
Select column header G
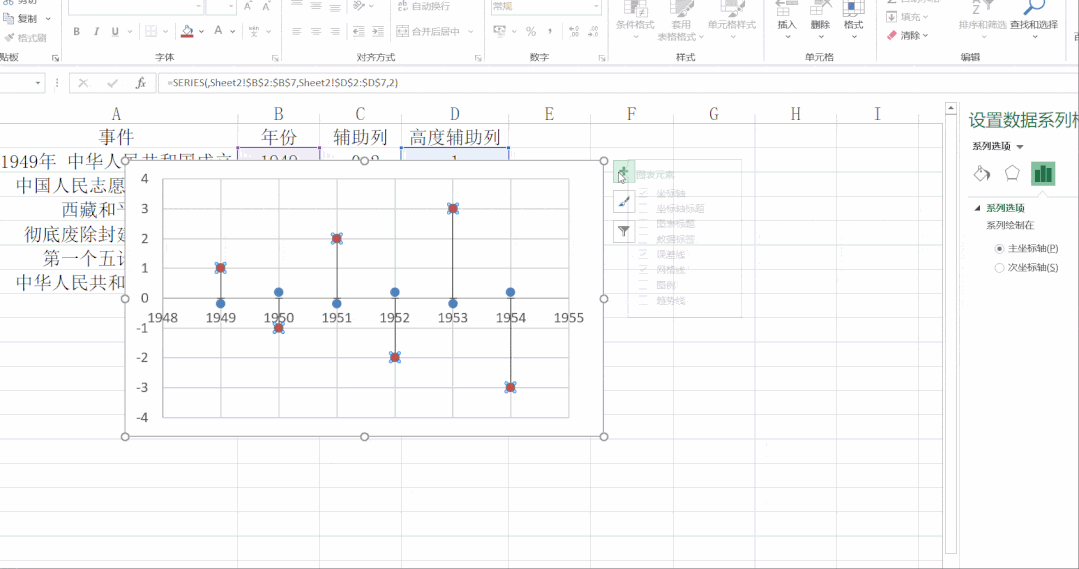[x=714, y=114]
